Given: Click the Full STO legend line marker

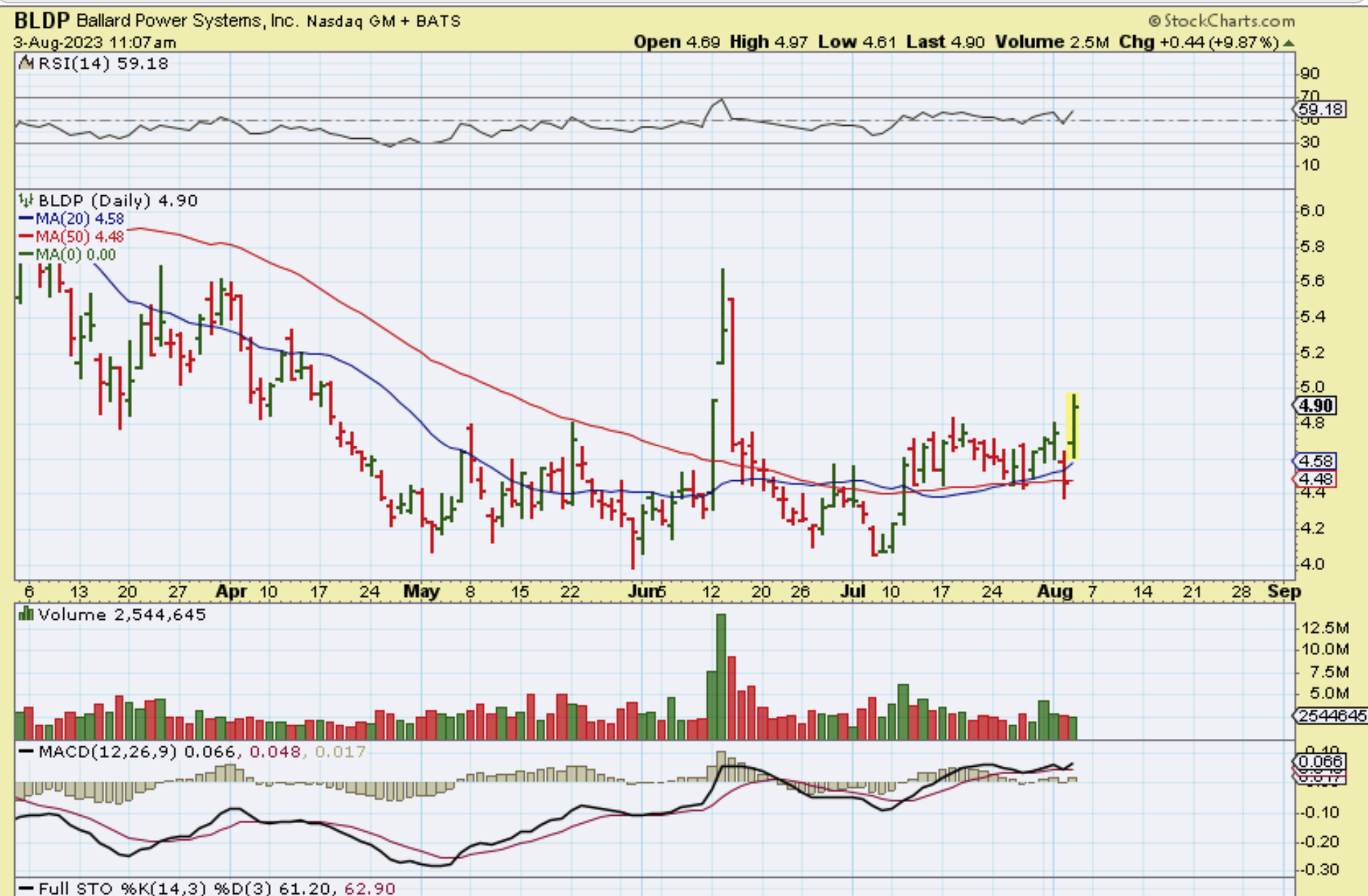Looking at the screenshot, I should click(x=26, y=889).
